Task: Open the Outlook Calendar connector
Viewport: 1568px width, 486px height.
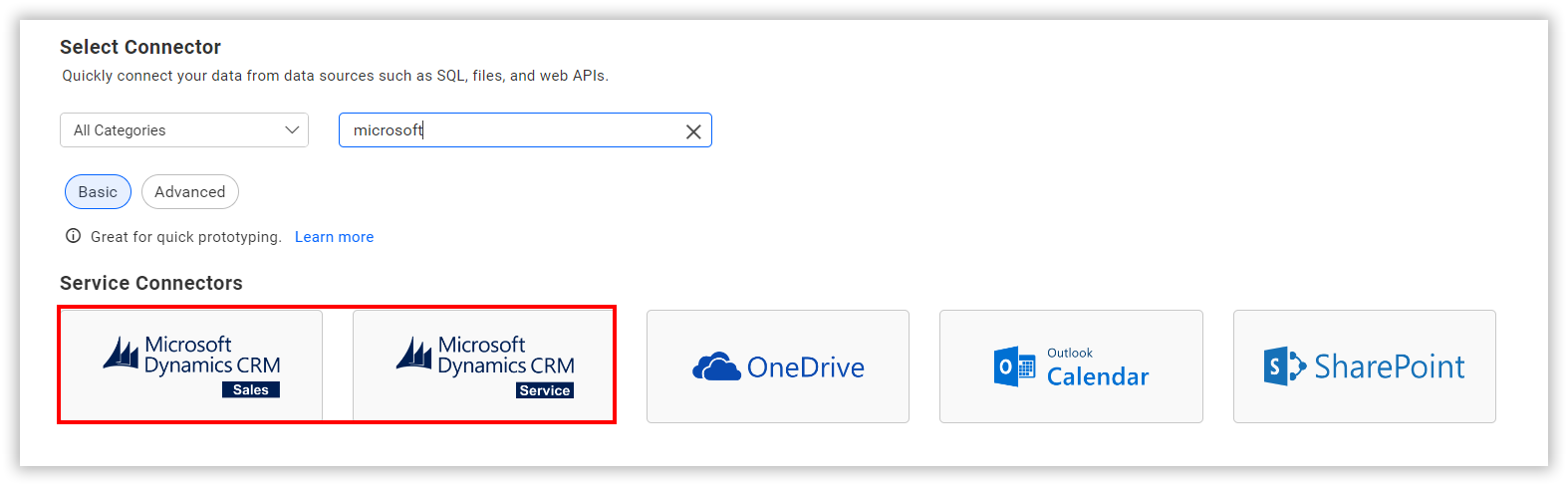Action: coord(1071,366)
